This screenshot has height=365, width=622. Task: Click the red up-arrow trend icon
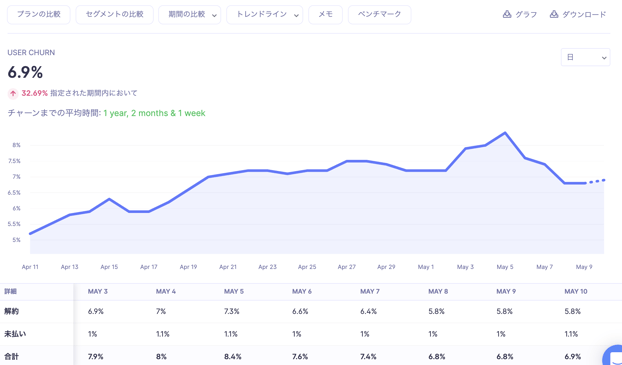pyautogui.click(x=13, y=94)
